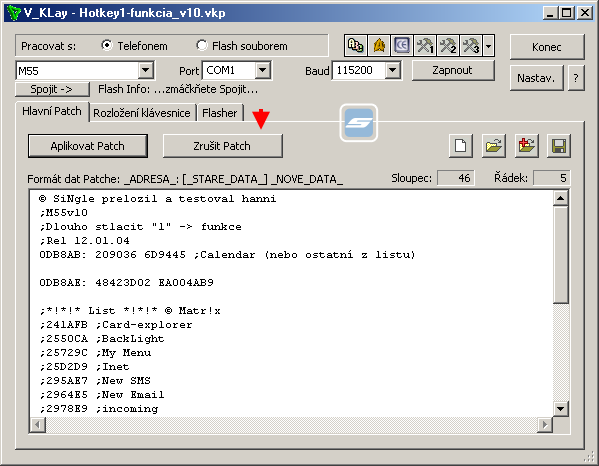This screenshot has height=466, width=599.
Task: Click the vertical scrollbar down arrow
Action: coord(560,409)
